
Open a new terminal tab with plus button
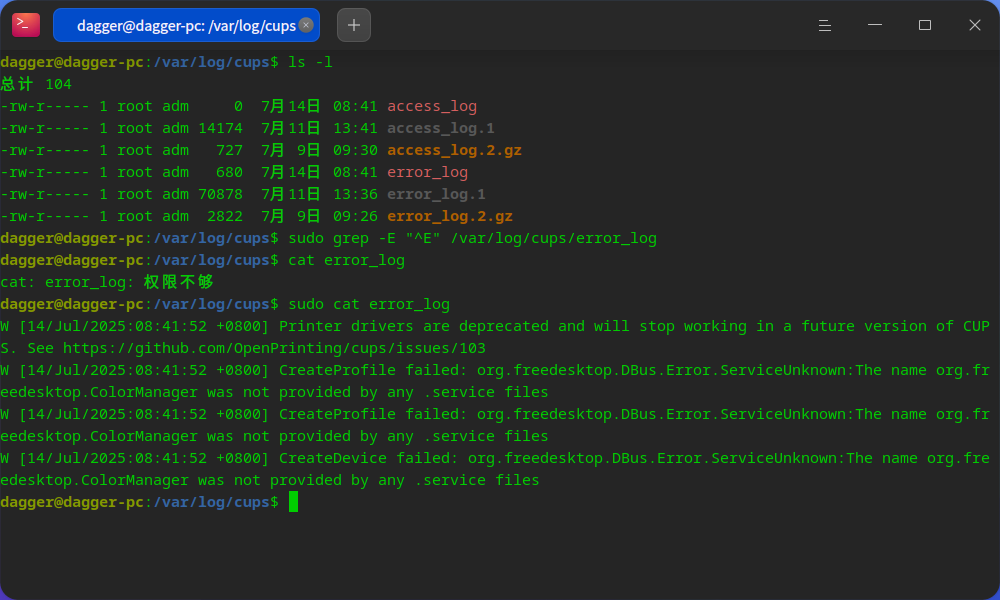(x=354, y=26)
